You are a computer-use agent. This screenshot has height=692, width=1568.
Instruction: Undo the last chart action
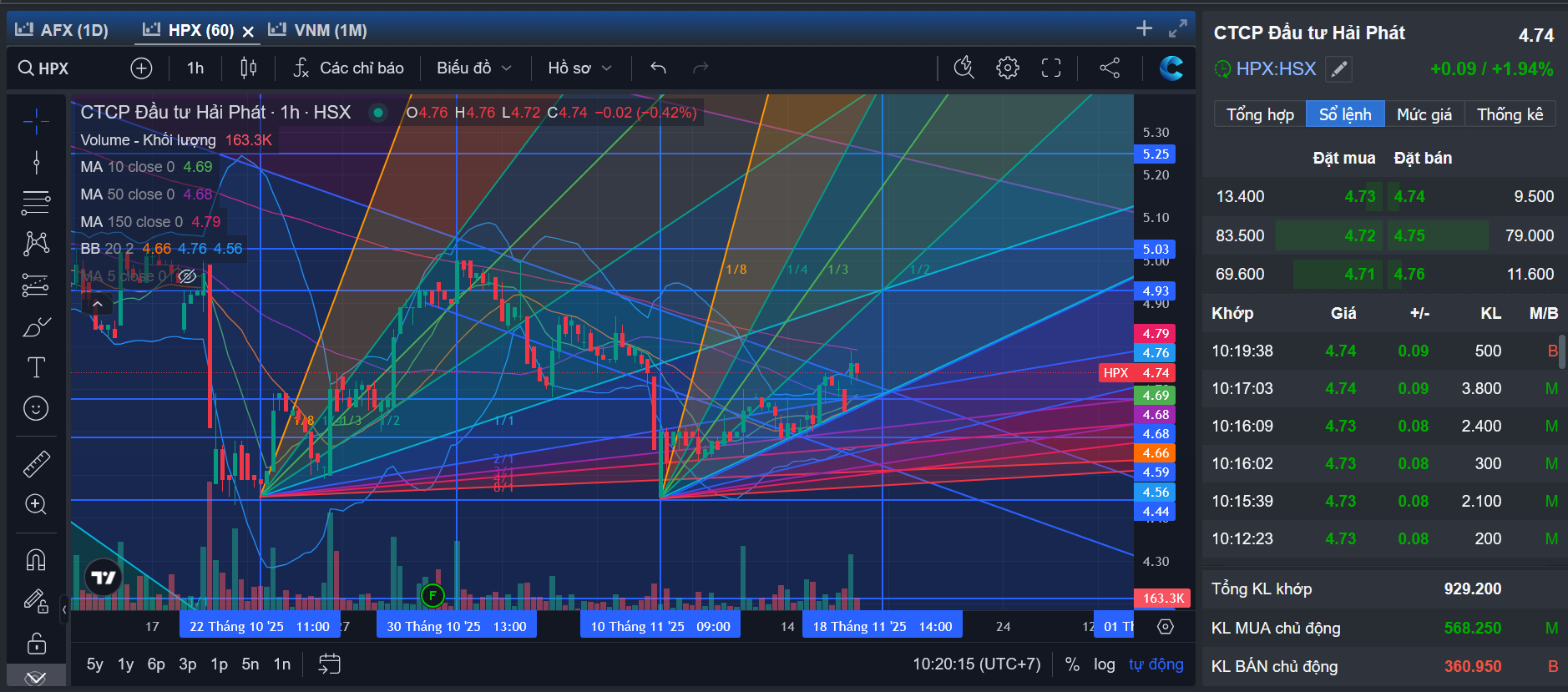pos(658,68)
